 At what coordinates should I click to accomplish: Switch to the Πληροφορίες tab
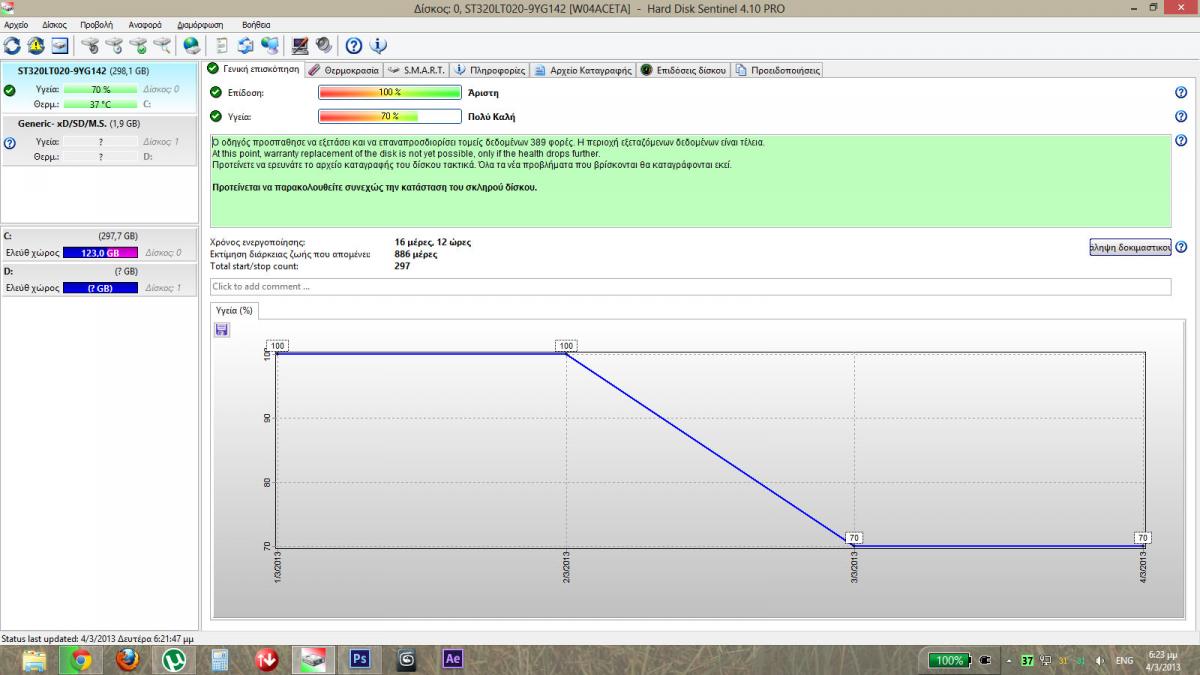coord(489,70)
